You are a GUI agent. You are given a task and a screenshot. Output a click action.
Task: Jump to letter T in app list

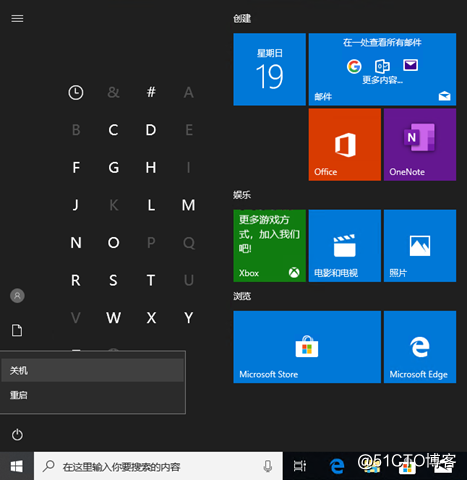coord(151,280)
